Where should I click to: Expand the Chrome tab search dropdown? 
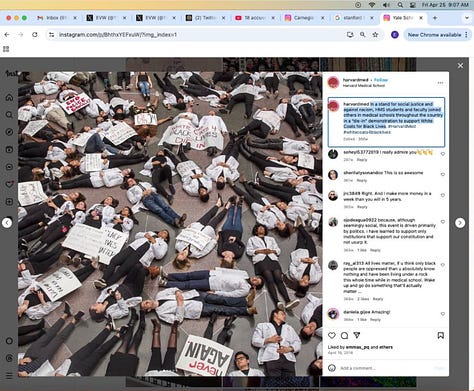click(x=467, y=18)
